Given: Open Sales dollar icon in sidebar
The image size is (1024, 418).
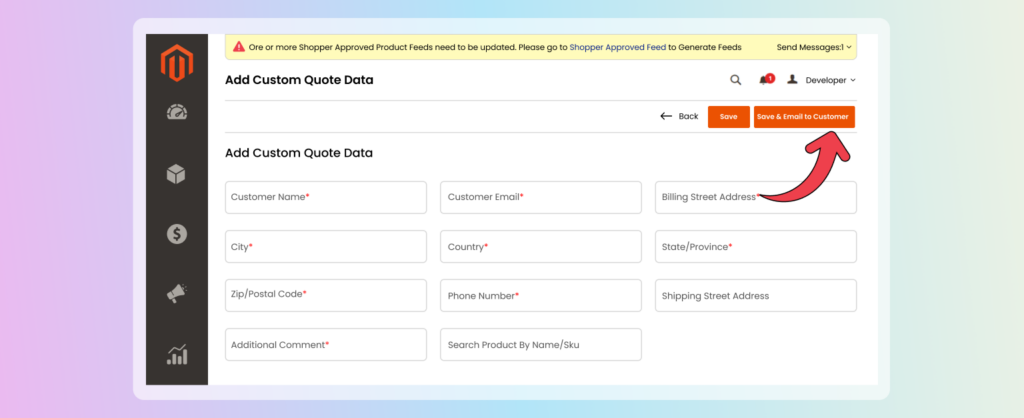Looking at the screenshot, I should [177, 234].
